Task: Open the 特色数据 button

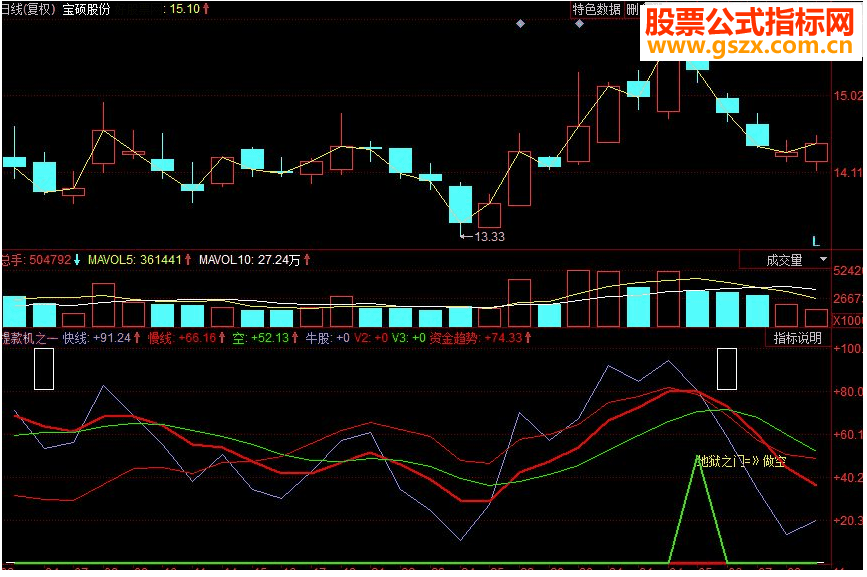Action: point(596,9)
